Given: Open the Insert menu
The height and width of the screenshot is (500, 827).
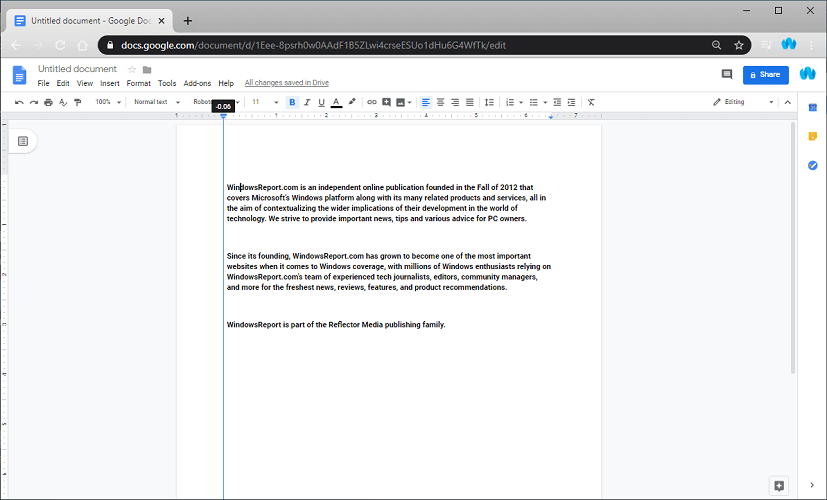Looking at the screenshot, I should 110,83.
